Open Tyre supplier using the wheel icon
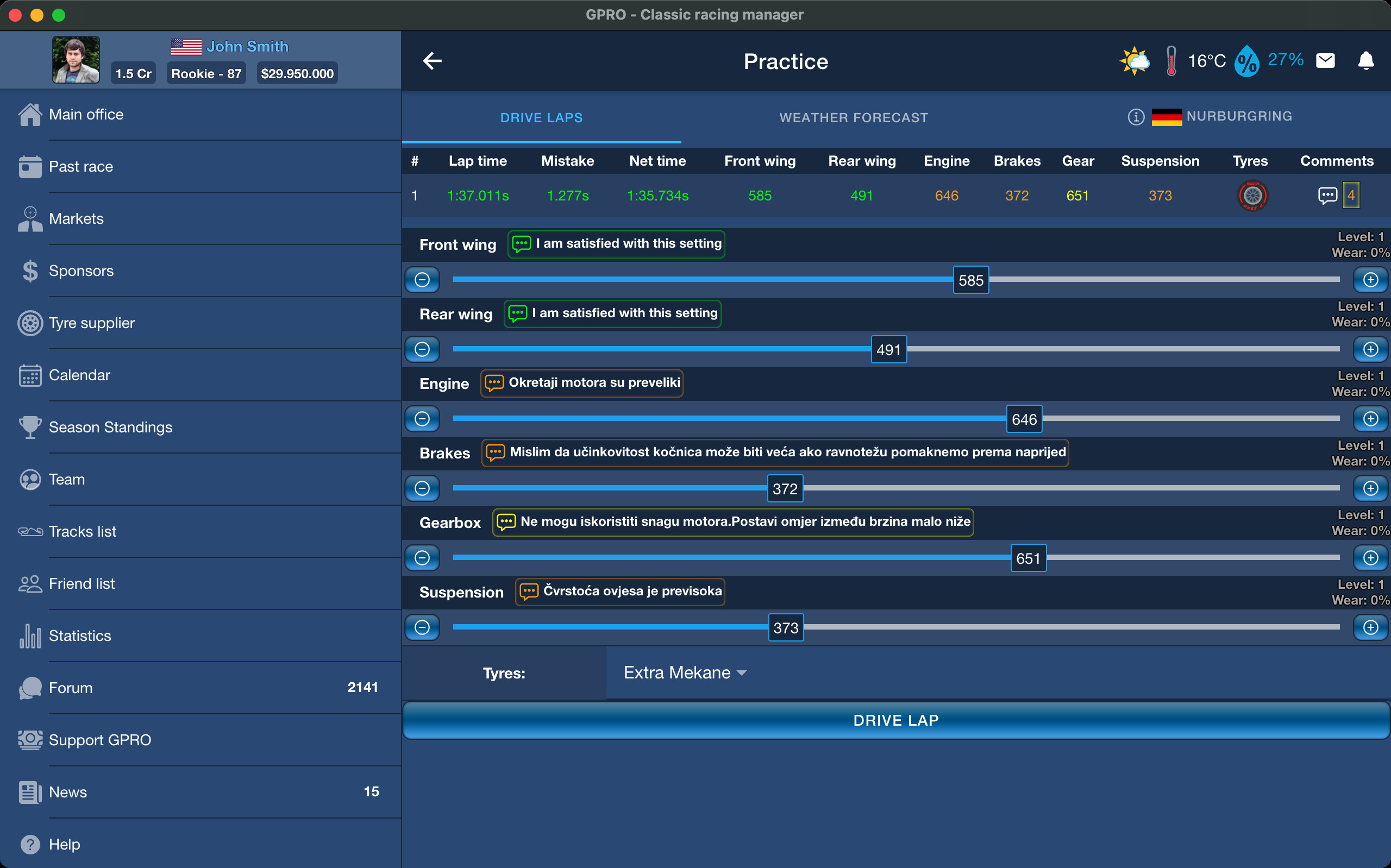 [x=29, y=323]
